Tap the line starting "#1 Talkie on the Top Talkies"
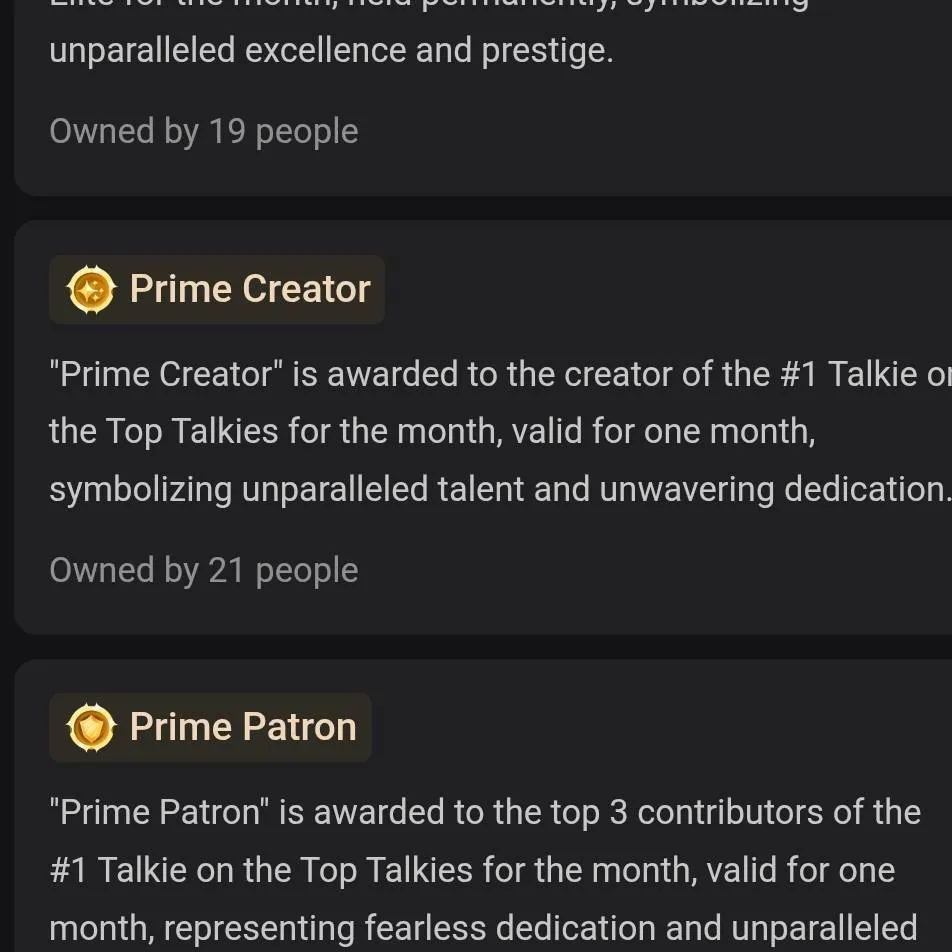 470,870
